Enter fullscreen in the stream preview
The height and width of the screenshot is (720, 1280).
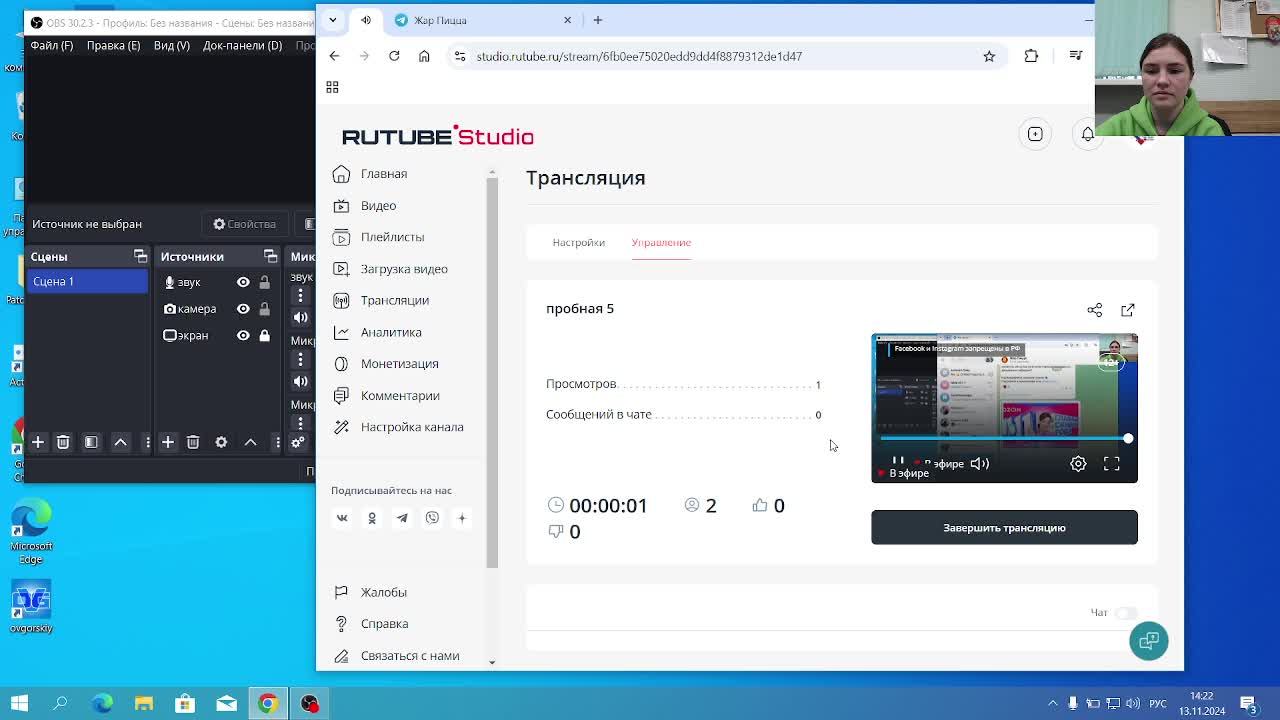(1111, 463)
